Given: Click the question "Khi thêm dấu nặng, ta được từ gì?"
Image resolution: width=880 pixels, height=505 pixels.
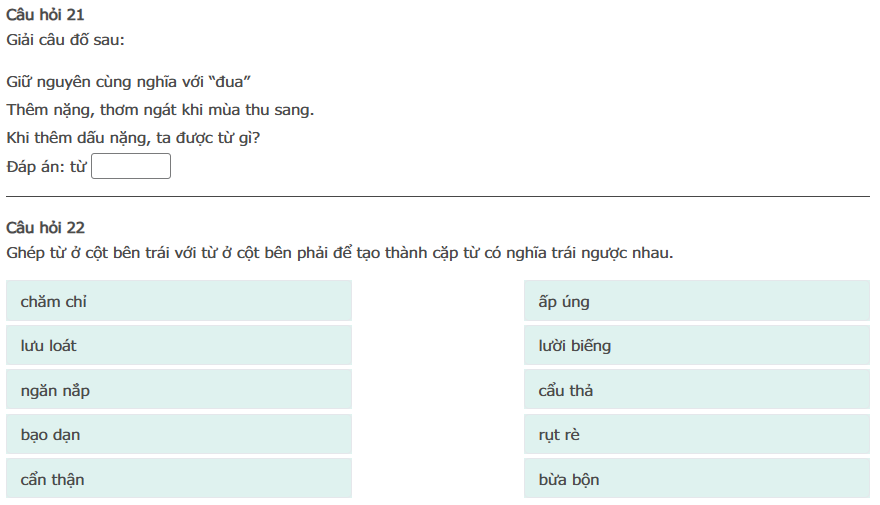Looking at the screenshot, I should pyautogui.click(x=133, y=138).
